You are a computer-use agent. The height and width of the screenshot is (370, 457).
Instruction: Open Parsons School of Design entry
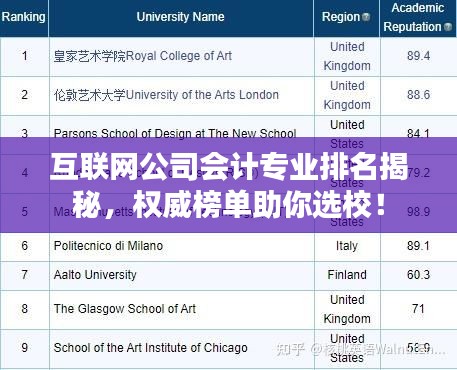[x=175, y=133]
